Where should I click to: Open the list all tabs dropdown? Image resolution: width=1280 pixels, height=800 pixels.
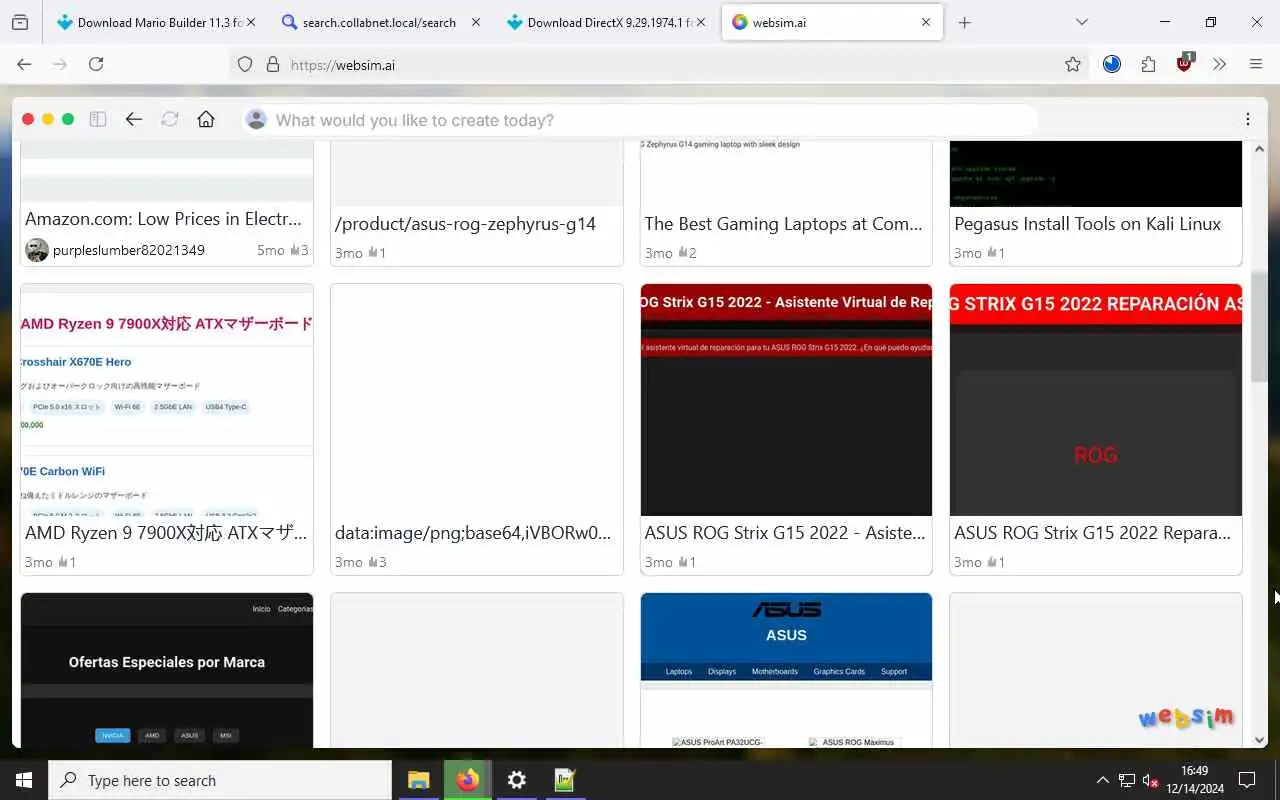[1081, 22]
